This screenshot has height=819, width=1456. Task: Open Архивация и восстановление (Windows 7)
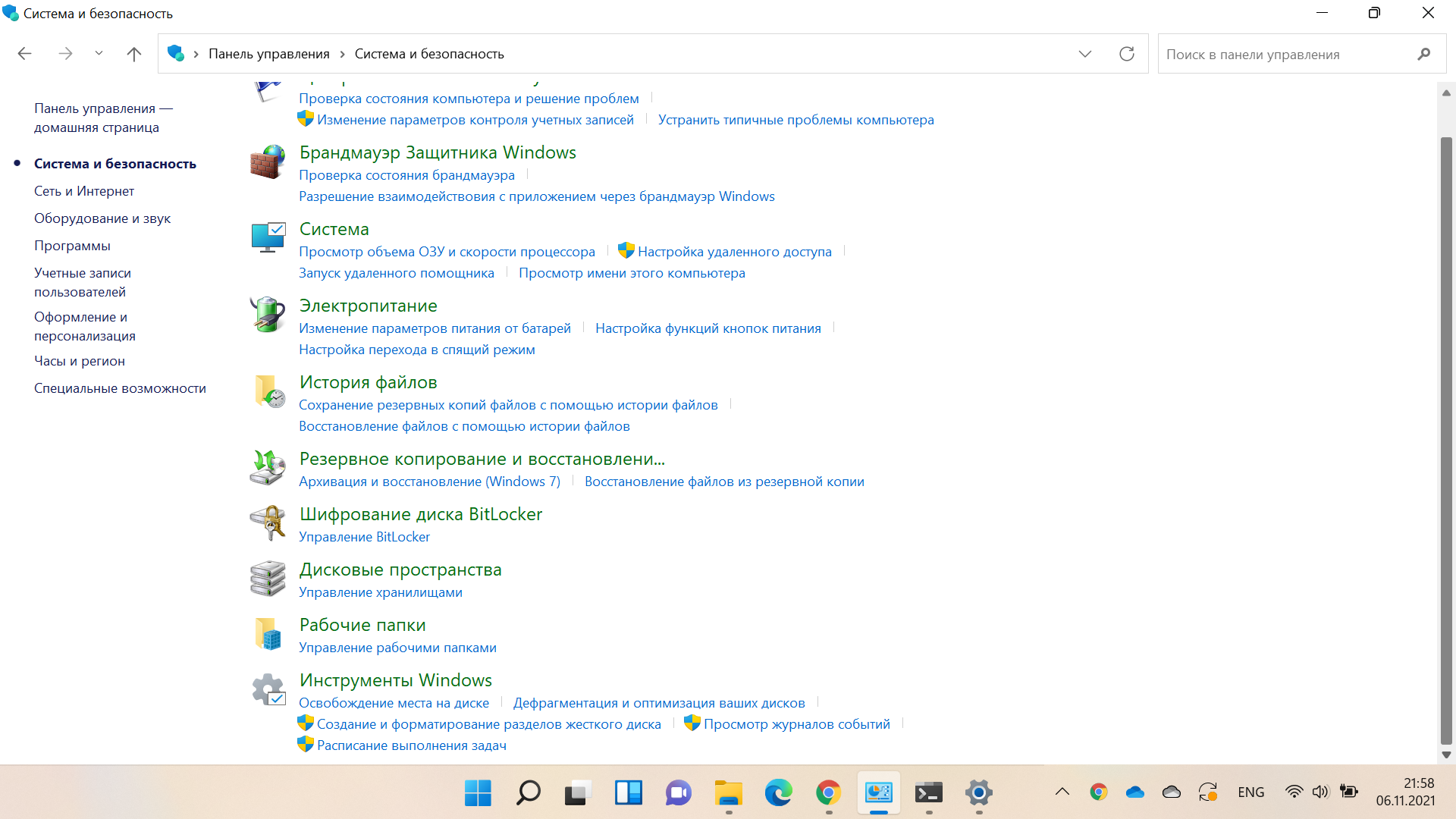[429, 482]
